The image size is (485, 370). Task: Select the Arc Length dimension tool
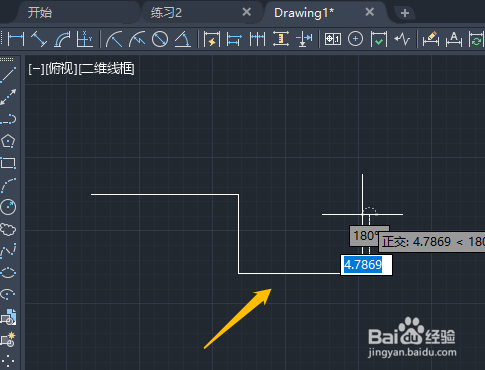coord(62,39)
